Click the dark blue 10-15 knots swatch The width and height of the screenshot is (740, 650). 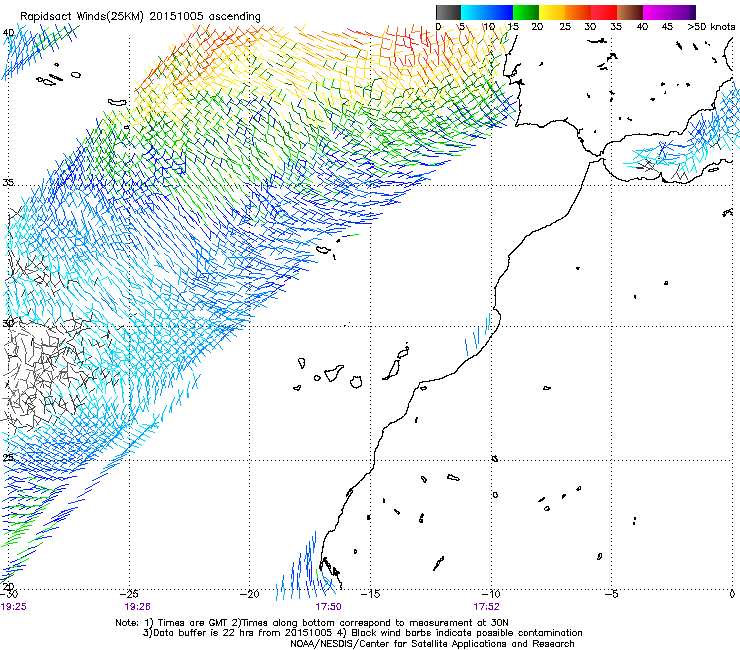coord(500,12)
